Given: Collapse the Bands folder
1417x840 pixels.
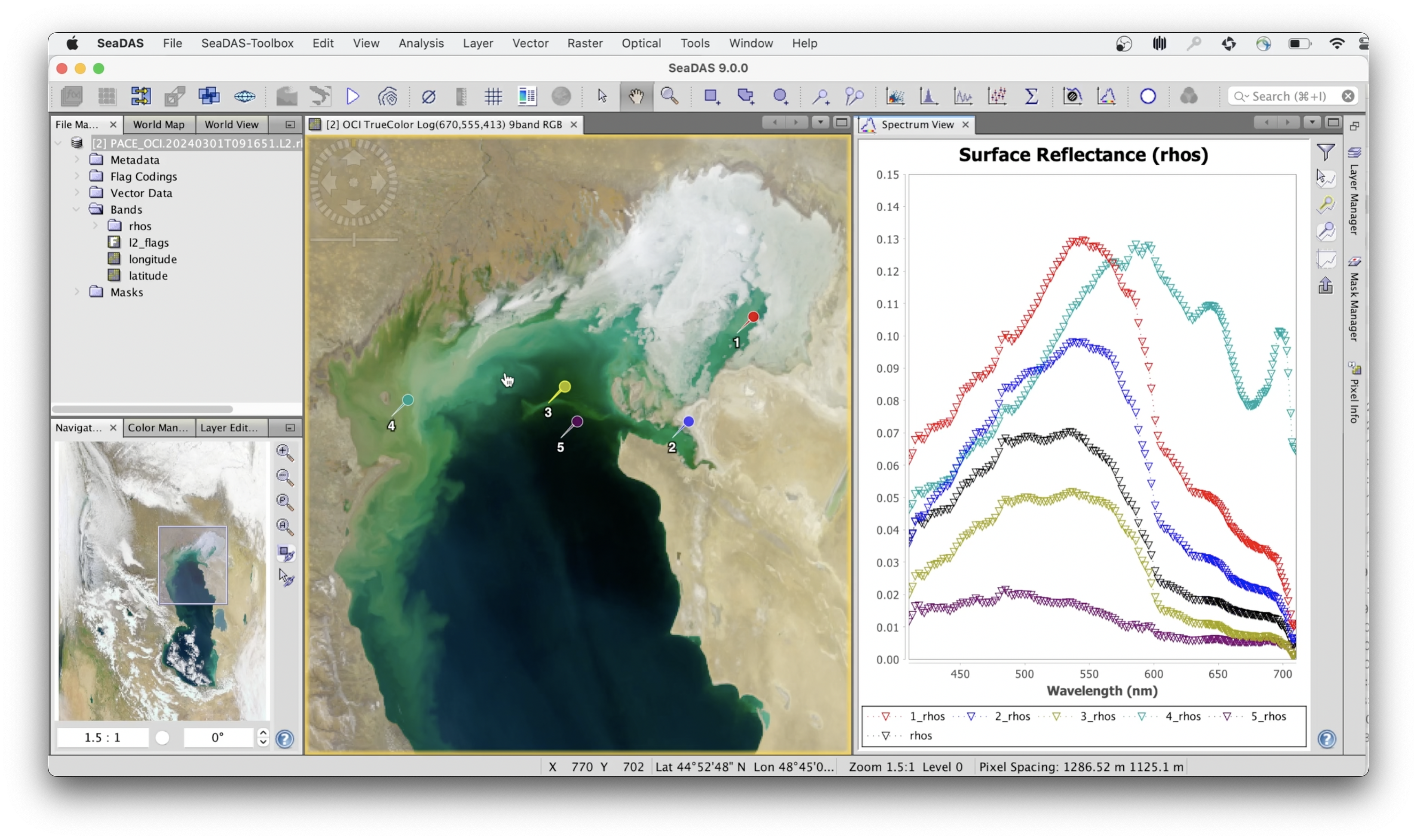Looking at the screenshot, I should (x=77, y=209).
